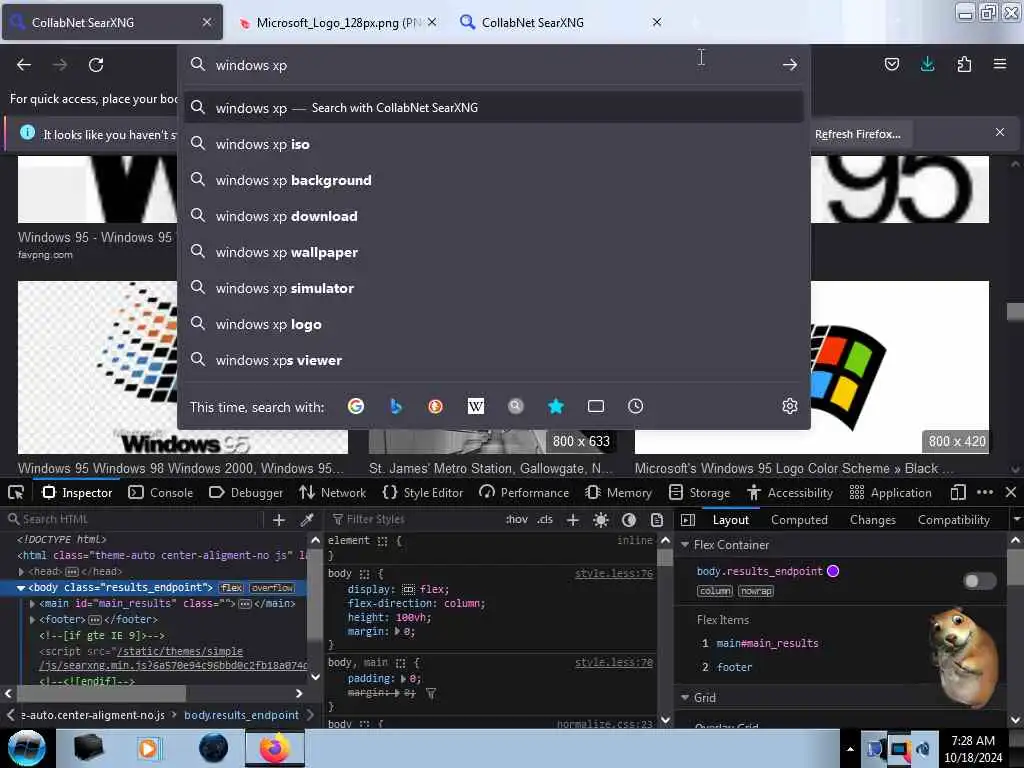This screenshot has height=768, width=1024.
Task: Open the sidebar tabs overflow dropdown
Action: click(1016, 520)
